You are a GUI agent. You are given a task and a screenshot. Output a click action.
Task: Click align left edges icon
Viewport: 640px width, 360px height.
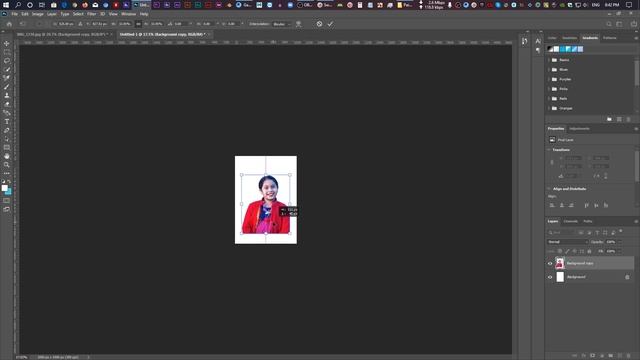552,205
